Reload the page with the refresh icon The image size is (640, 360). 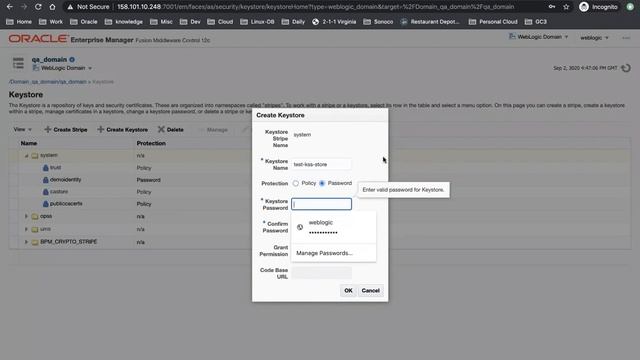pyautogui.click(x=38, y=7)
